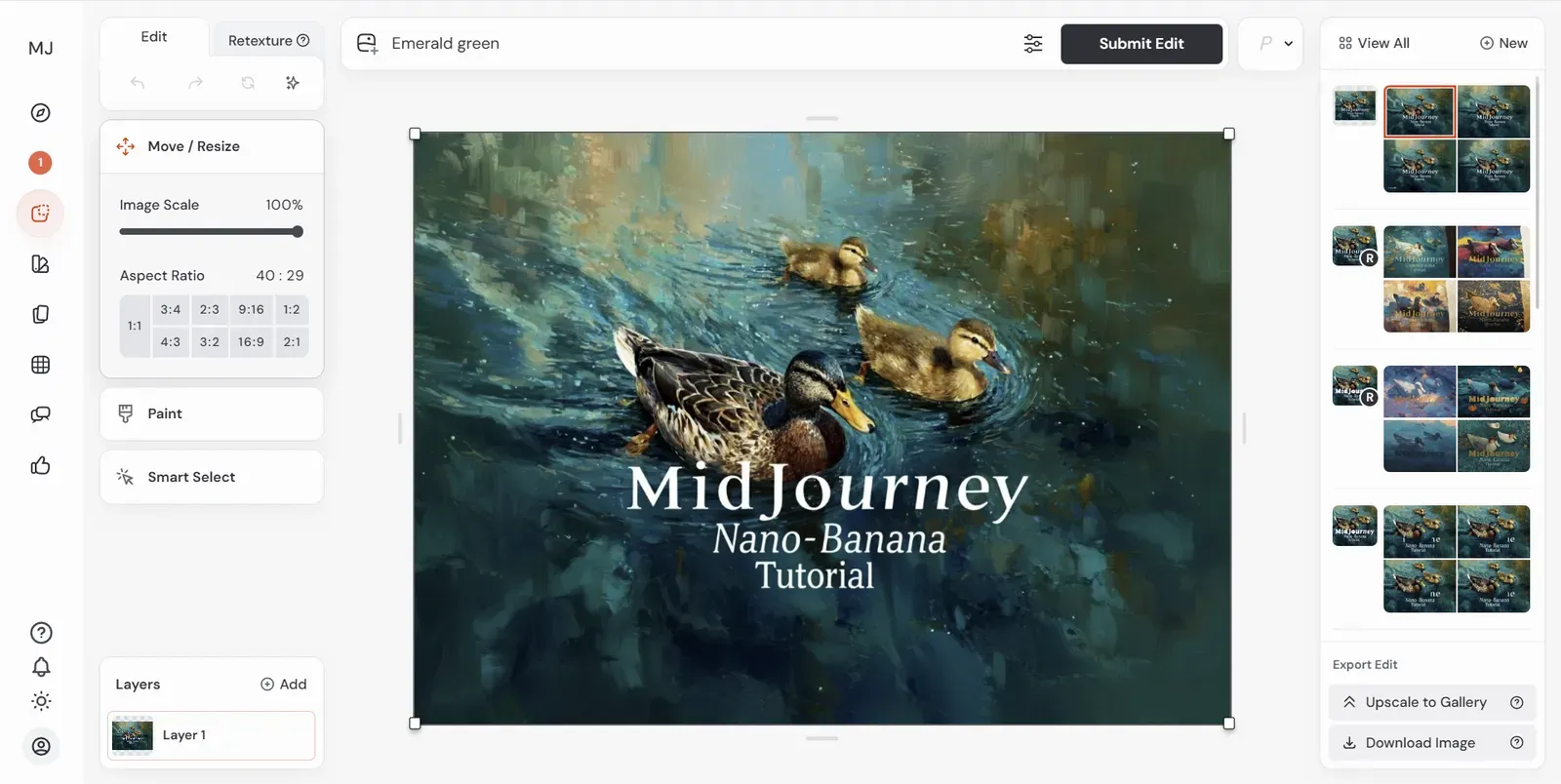Expand the Smart Select section
Image resolution: width=1561 pixels, height=784 pixels.
click(212, 477)
